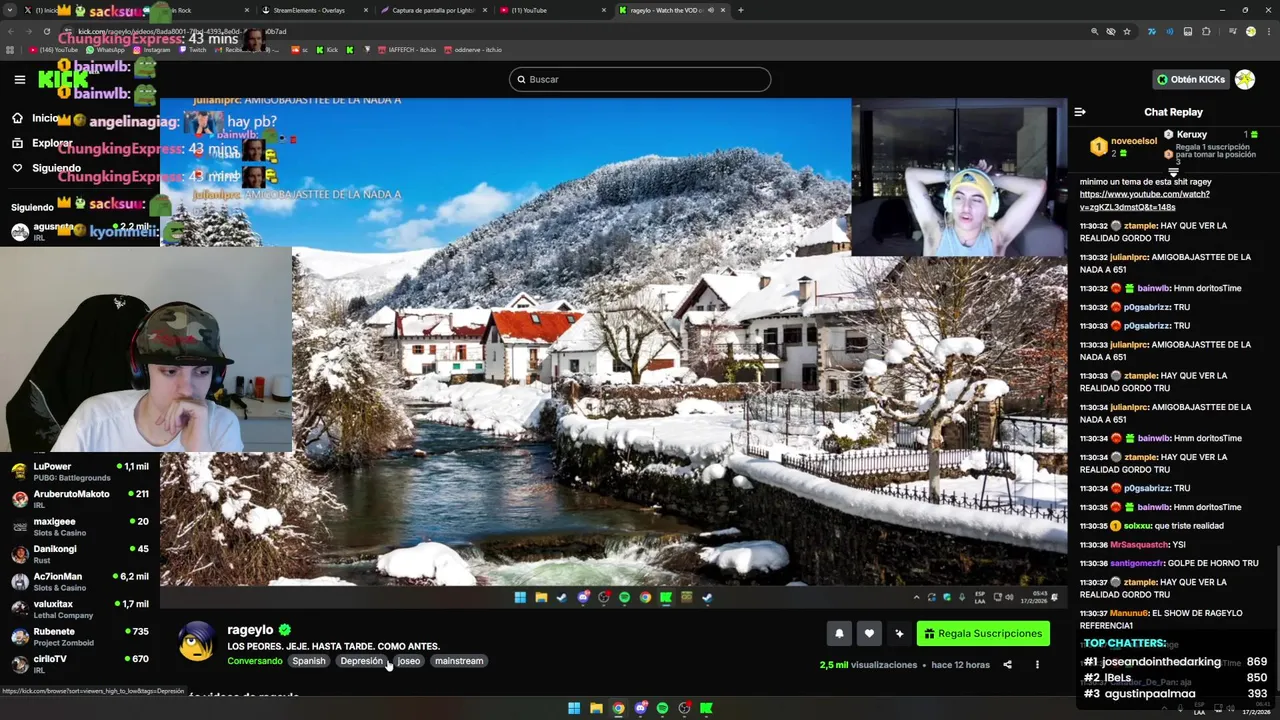Click the Spanish tag
Image resolution: width=1280 pixels, height=720 pixels.
tap(309, 661)
